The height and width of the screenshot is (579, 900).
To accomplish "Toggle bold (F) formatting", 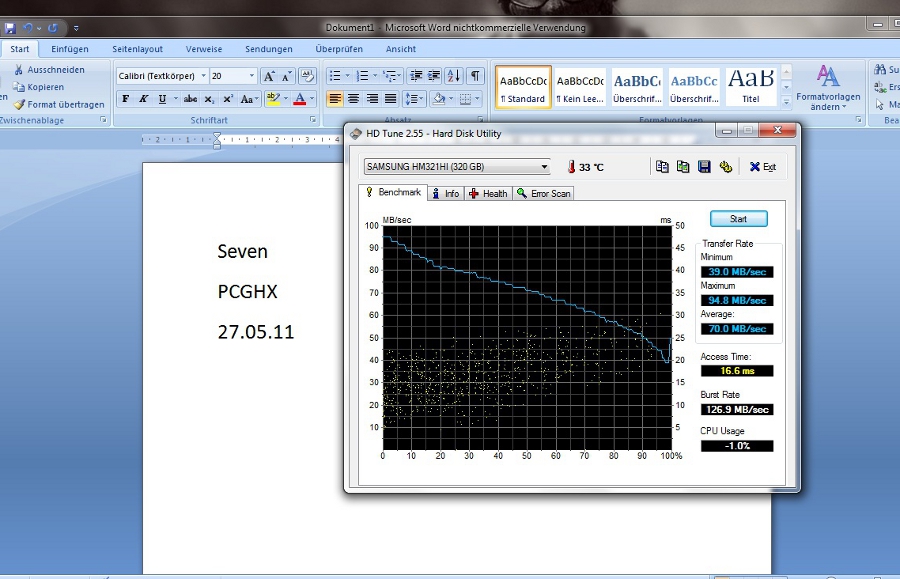I will 125,99.
